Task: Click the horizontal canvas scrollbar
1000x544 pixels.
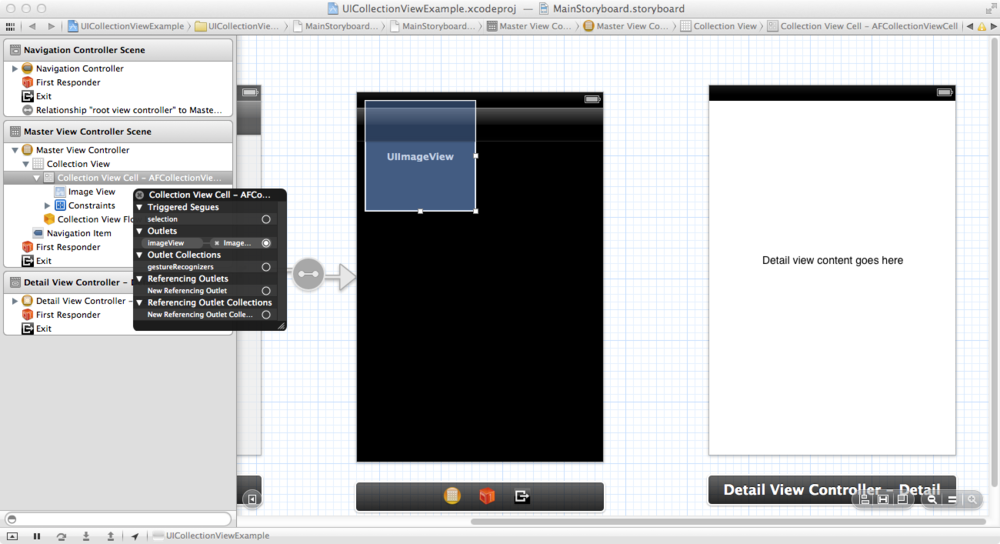Action: (700, 521)
